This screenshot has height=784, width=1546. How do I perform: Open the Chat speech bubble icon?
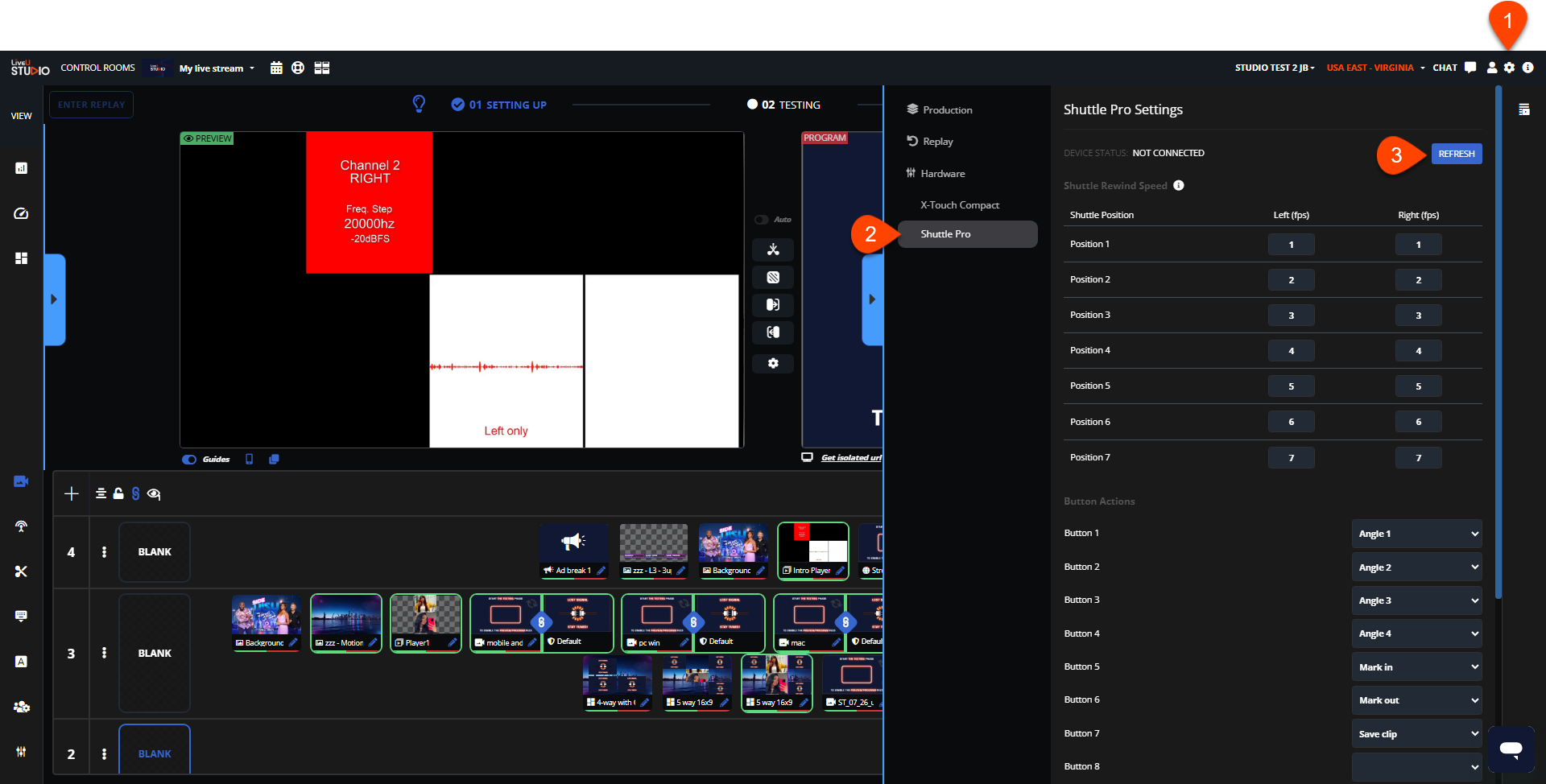1470,68
